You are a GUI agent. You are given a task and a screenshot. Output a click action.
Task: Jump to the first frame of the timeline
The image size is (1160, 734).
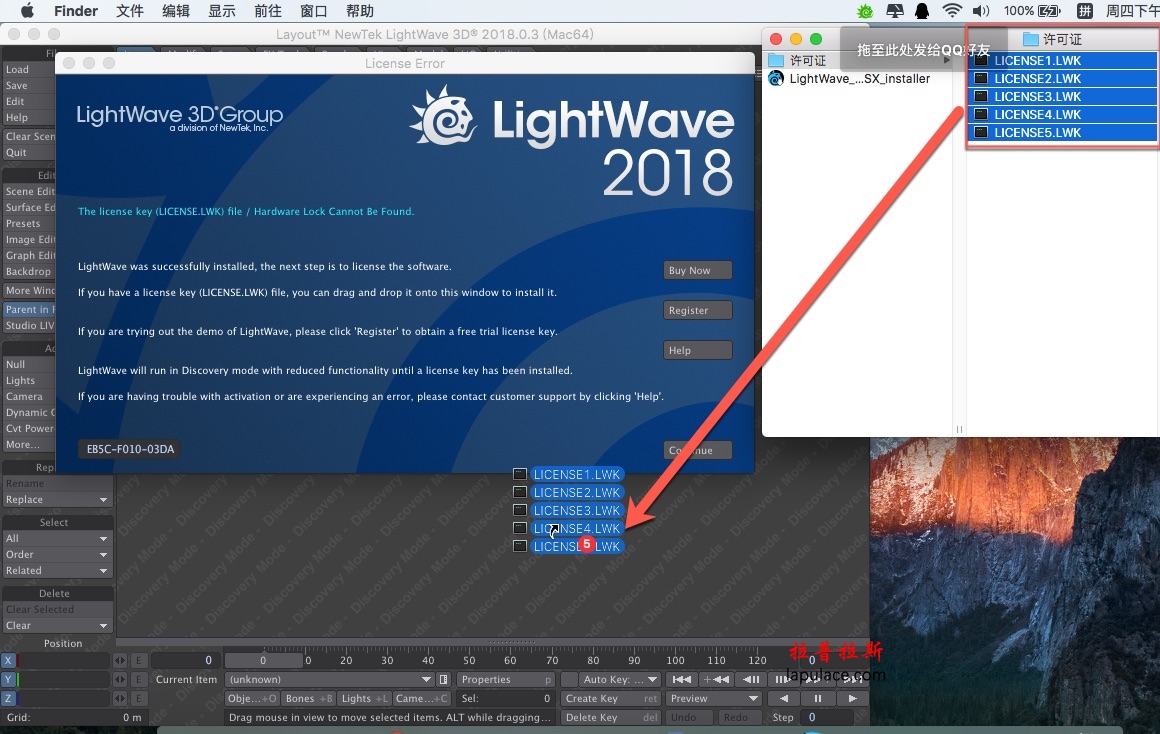[x=682, y=679]
